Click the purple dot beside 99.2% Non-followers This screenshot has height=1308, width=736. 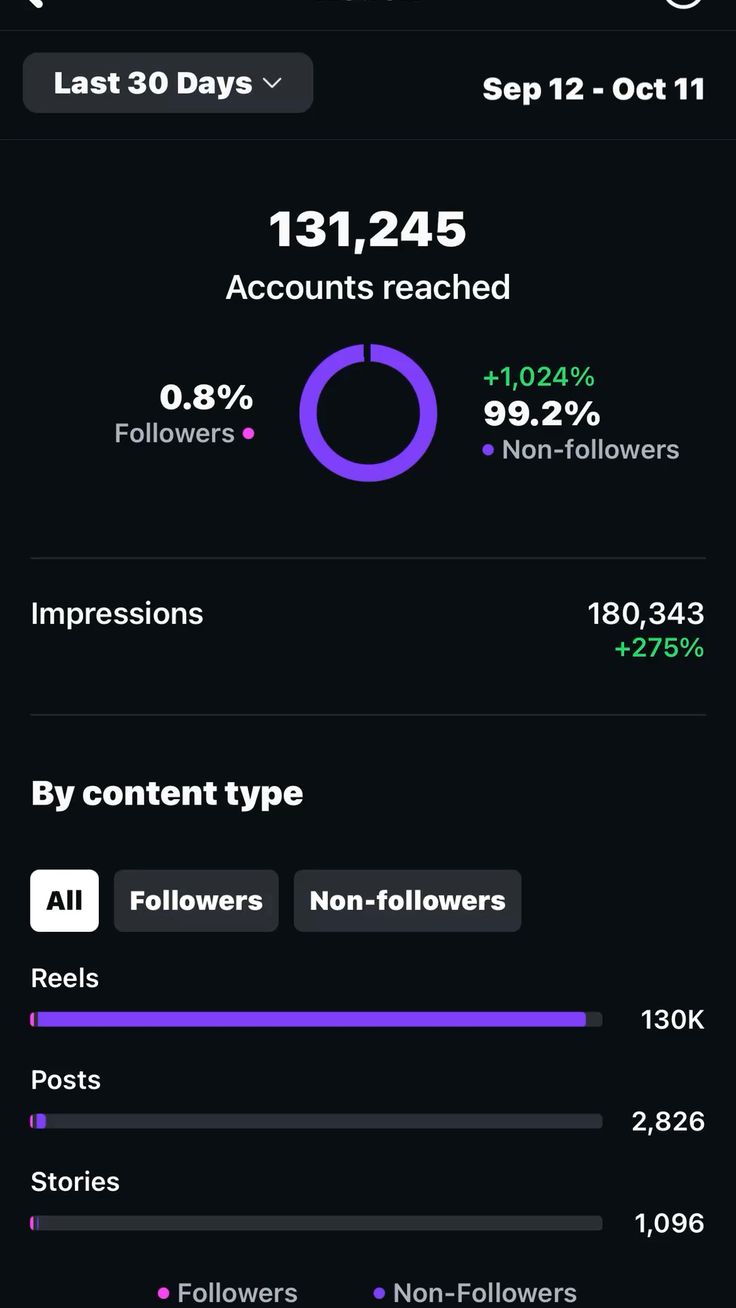pyautogui.click(x=488, y=450)
